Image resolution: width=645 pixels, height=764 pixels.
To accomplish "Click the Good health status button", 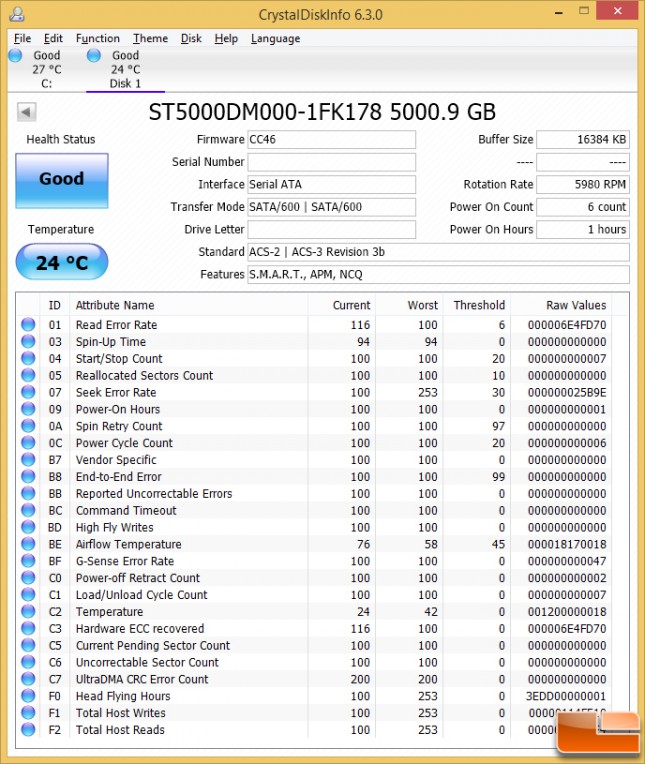I will (x=62, y=181).
